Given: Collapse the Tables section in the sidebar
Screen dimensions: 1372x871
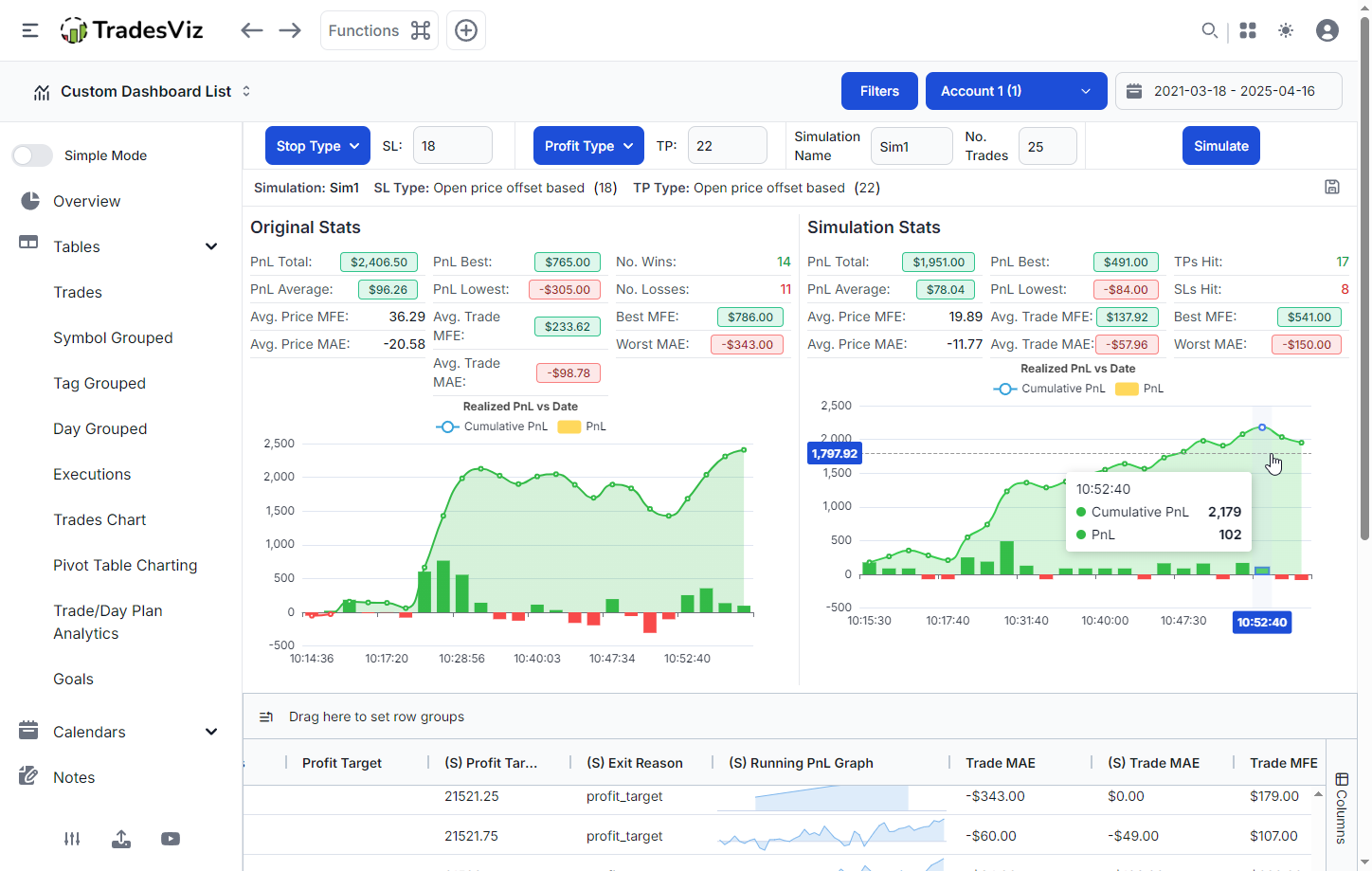Looking at the screenshot, I should 210,245.
